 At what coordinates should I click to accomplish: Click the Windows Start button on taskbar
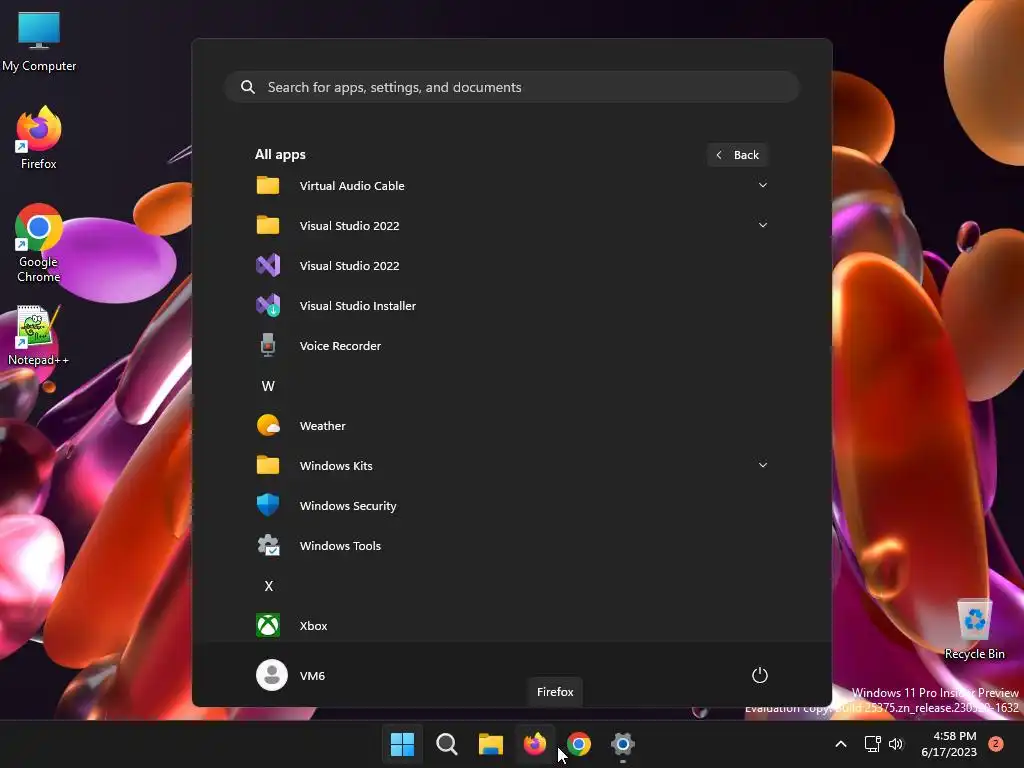pos(402,744)
